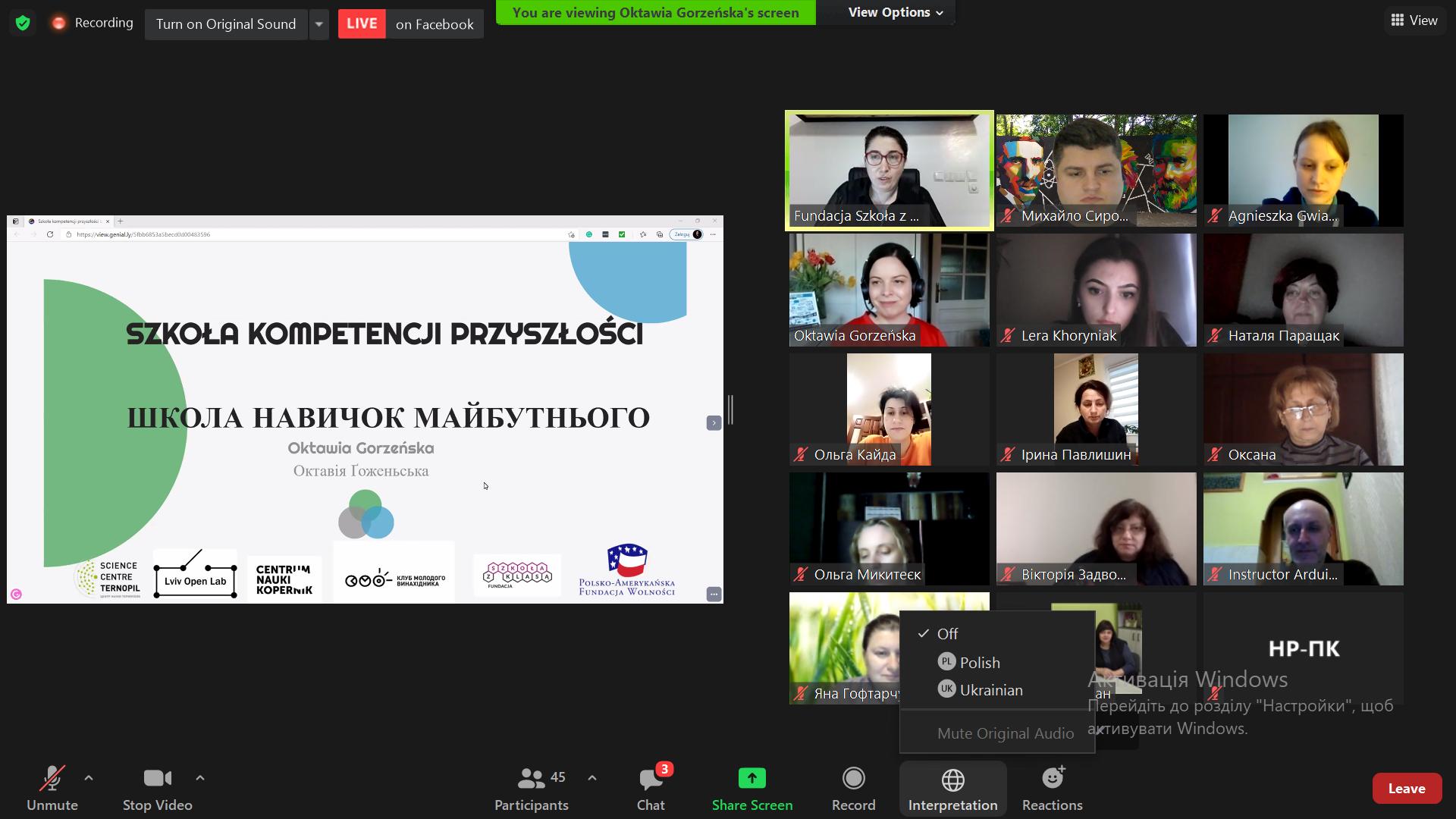Expand arrow next to Turn on Original Sound
1456x819 pixels.
click(x=319, y=24)
